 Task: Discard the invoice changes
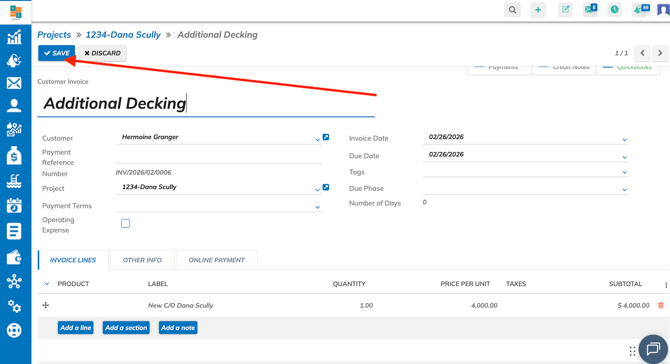coord(103,53)
